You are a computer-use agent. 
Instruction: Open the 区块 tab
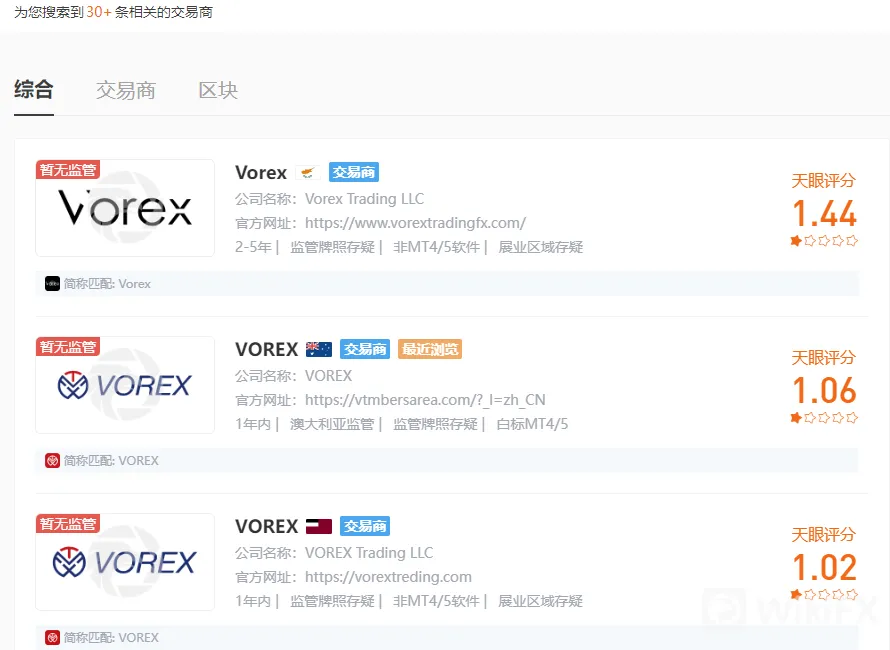point(219,90)
